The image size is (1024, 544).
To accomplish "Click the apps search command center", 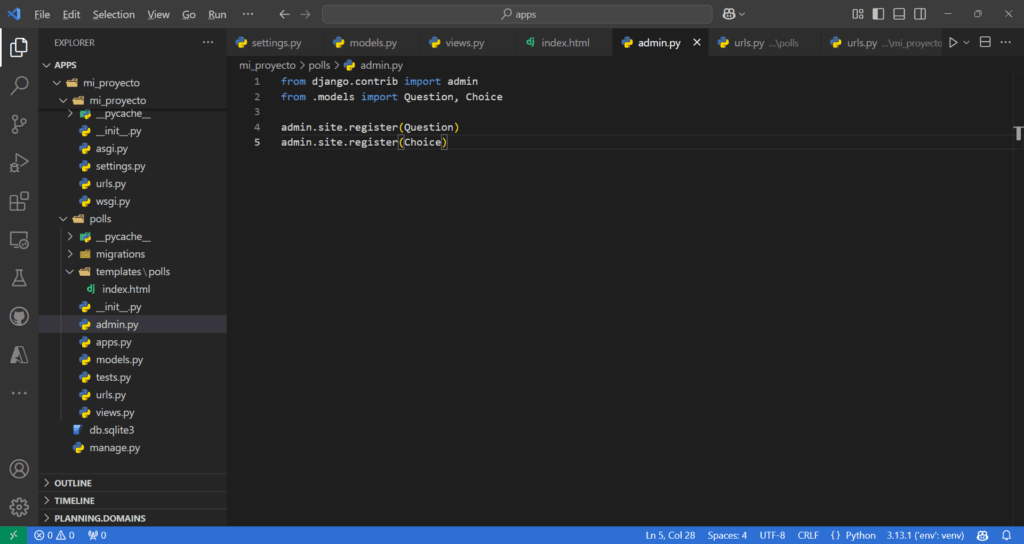I will coord(517,14).
